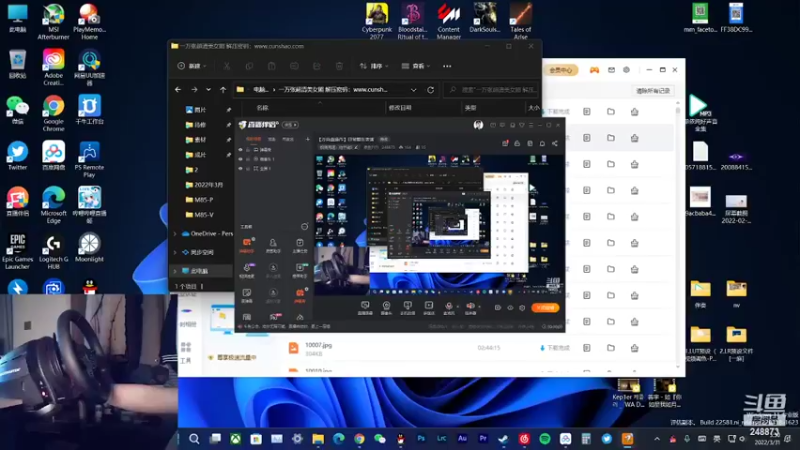Viewport: 800px width, 450px height.
Task: Open Moonlight desktop shortcut
Action: pyautogui.click(x=89, y=248)
